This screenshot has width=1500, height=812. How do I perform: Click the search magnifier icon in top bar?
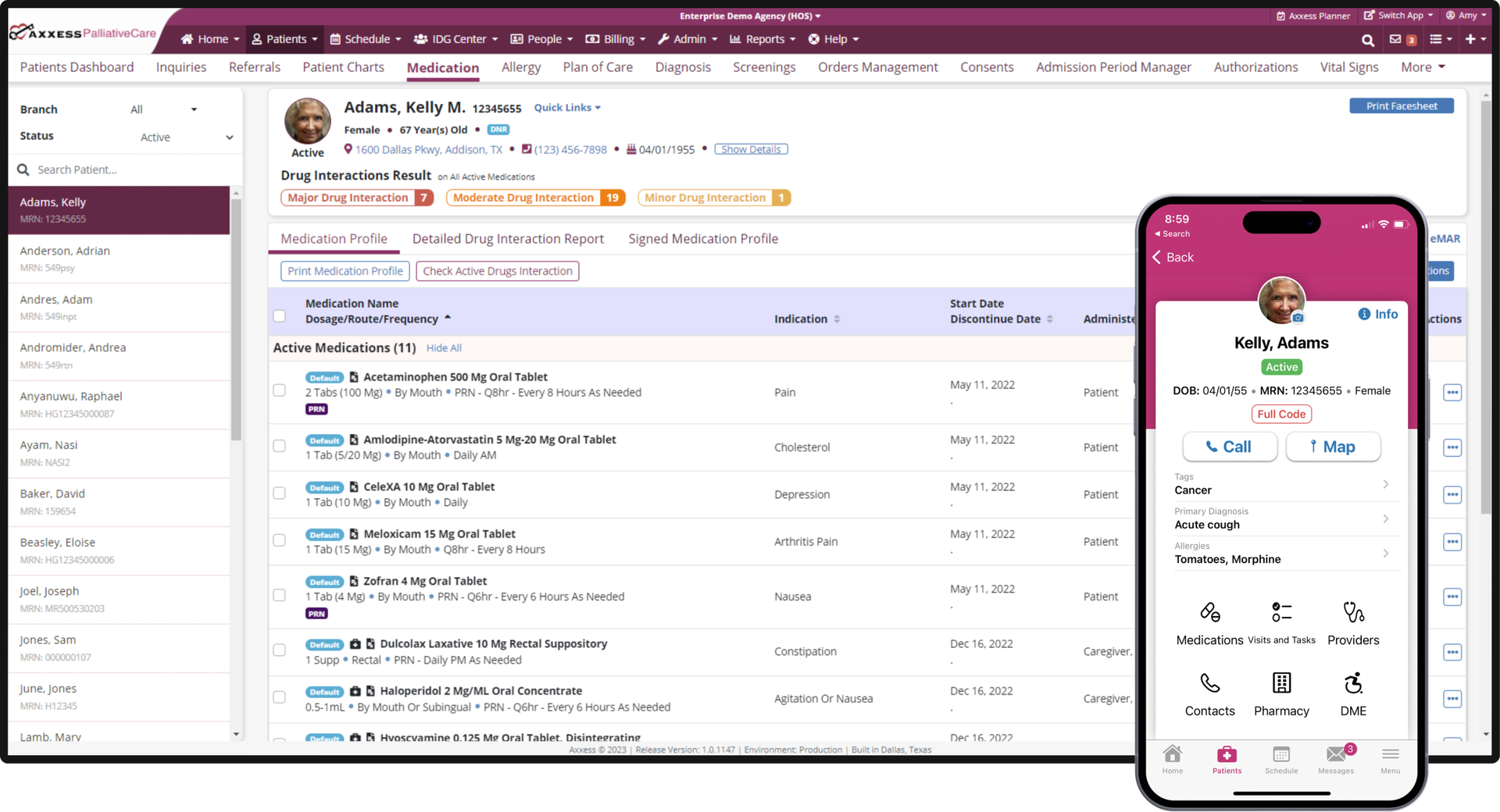click(x=1367, y=40)
